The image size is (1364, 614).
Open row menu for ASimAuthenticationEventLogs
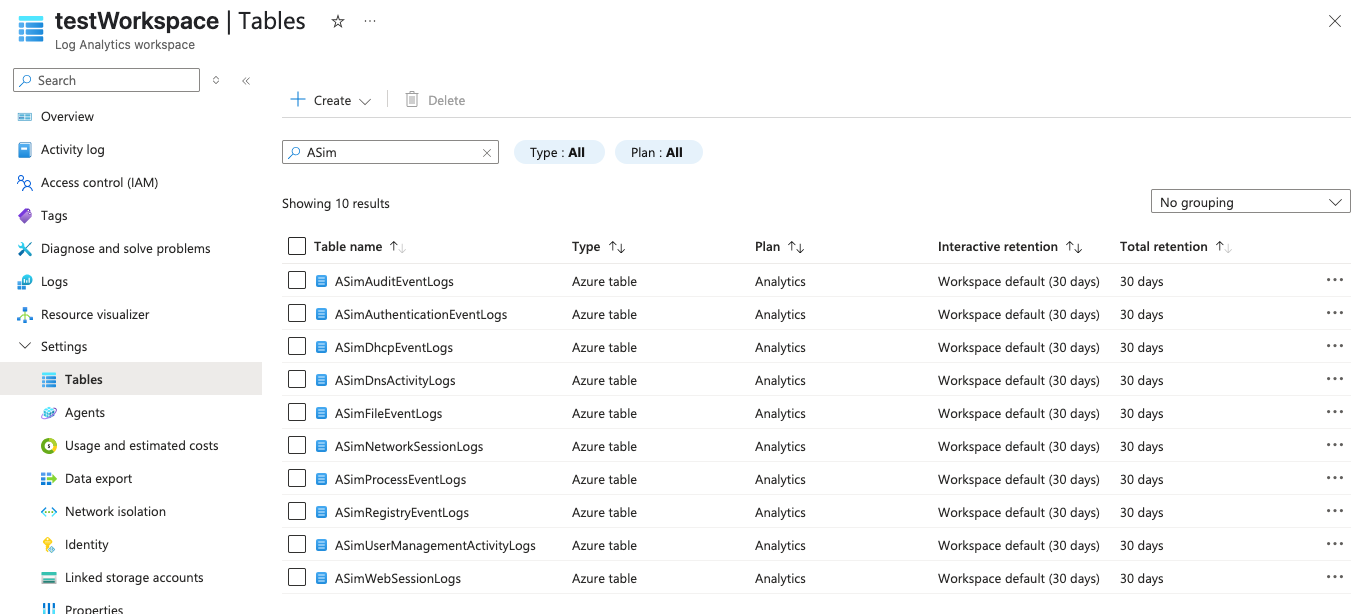[x=1335, y=314]
